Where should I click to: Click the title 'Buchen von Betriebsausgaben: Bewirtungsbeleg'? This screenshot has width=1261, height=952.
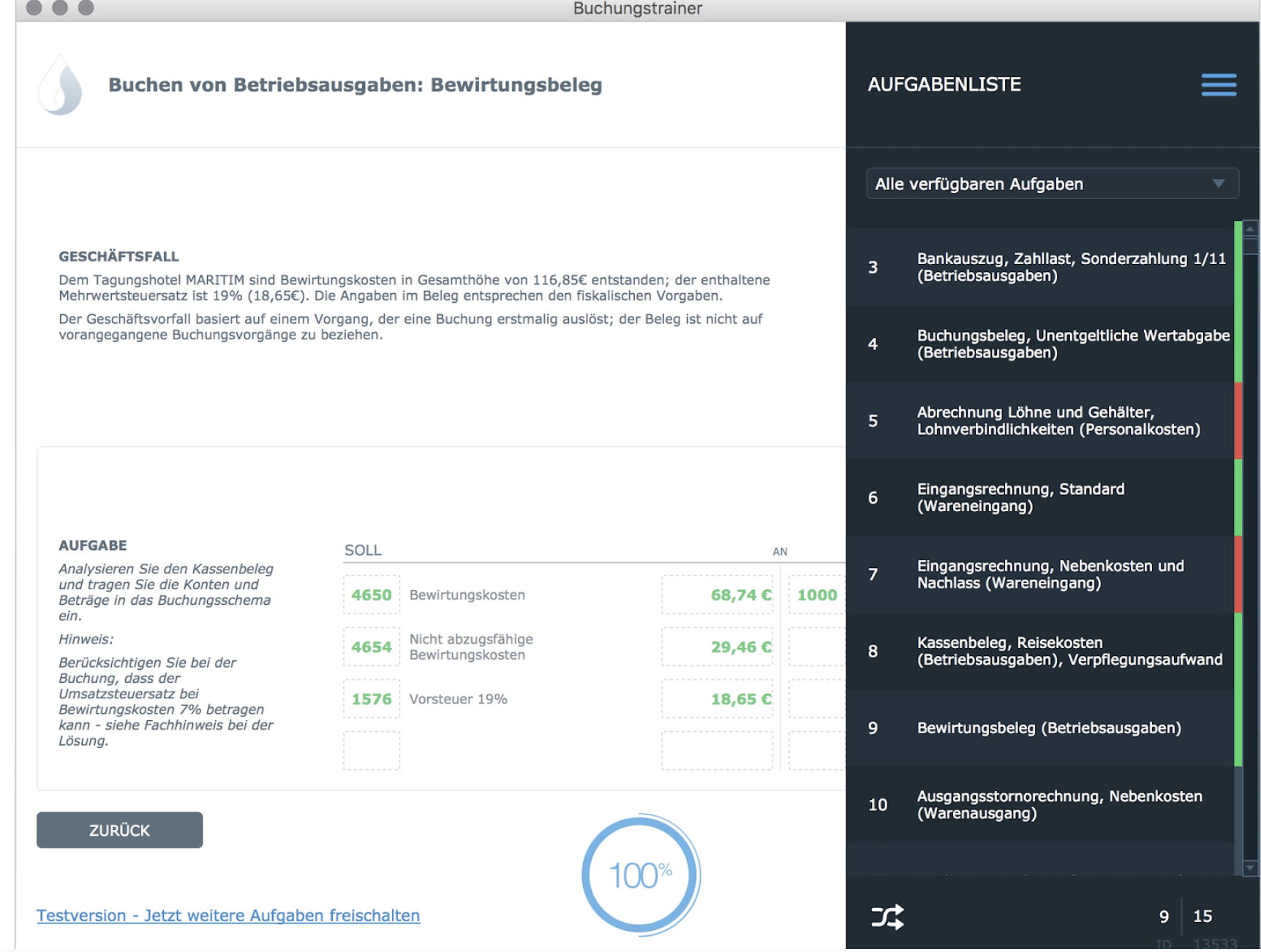[x=355, y=85]
